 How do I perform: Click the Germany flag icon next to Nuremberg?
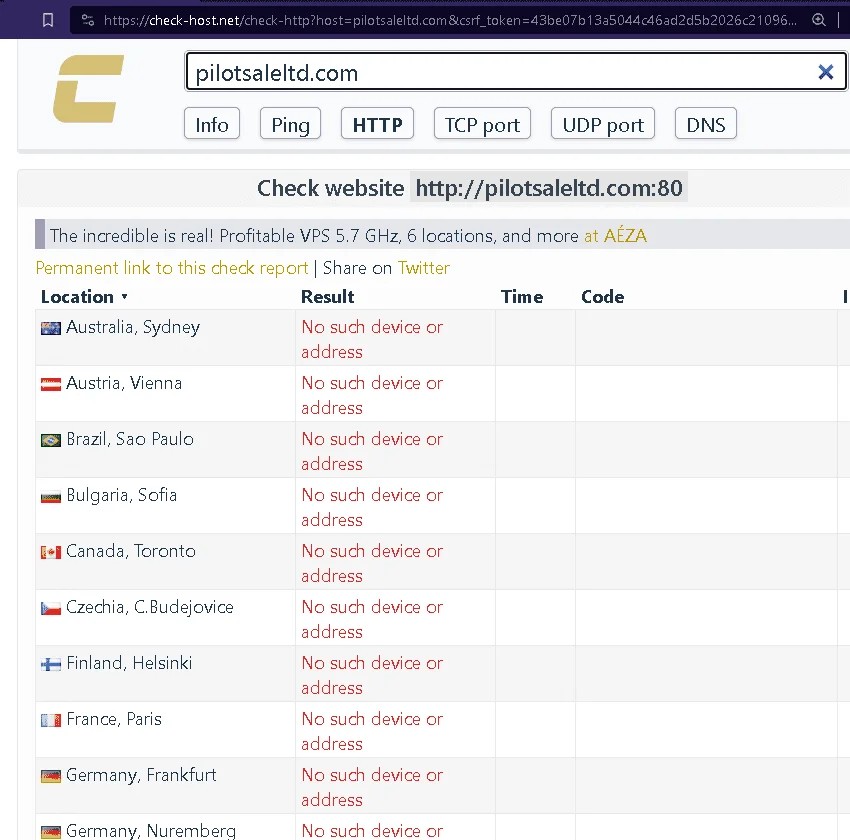click(51, 832)
